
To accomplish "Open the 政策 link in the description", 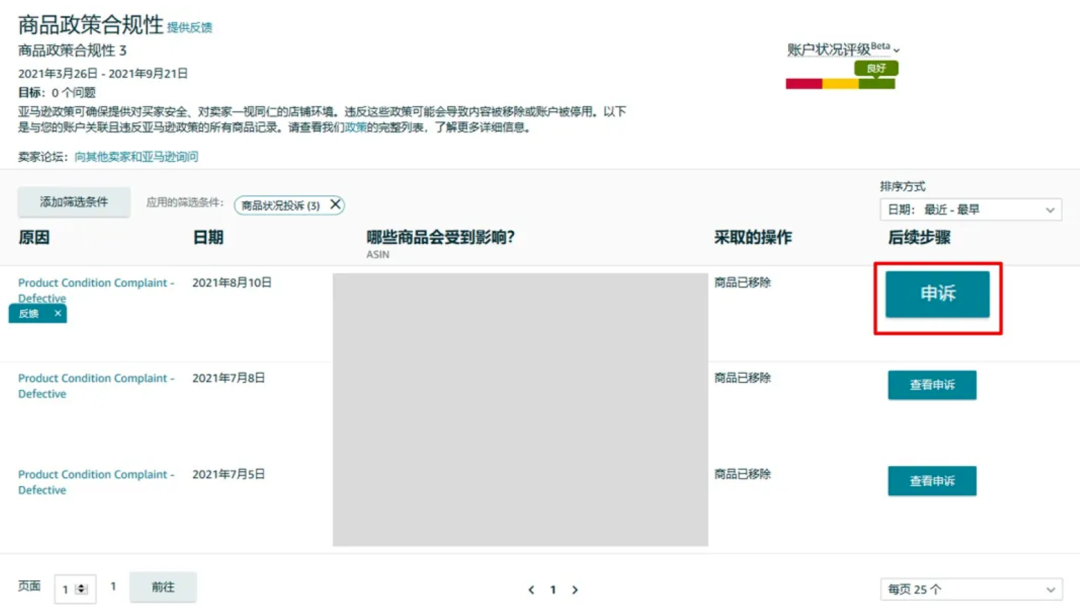I will 356,128.
